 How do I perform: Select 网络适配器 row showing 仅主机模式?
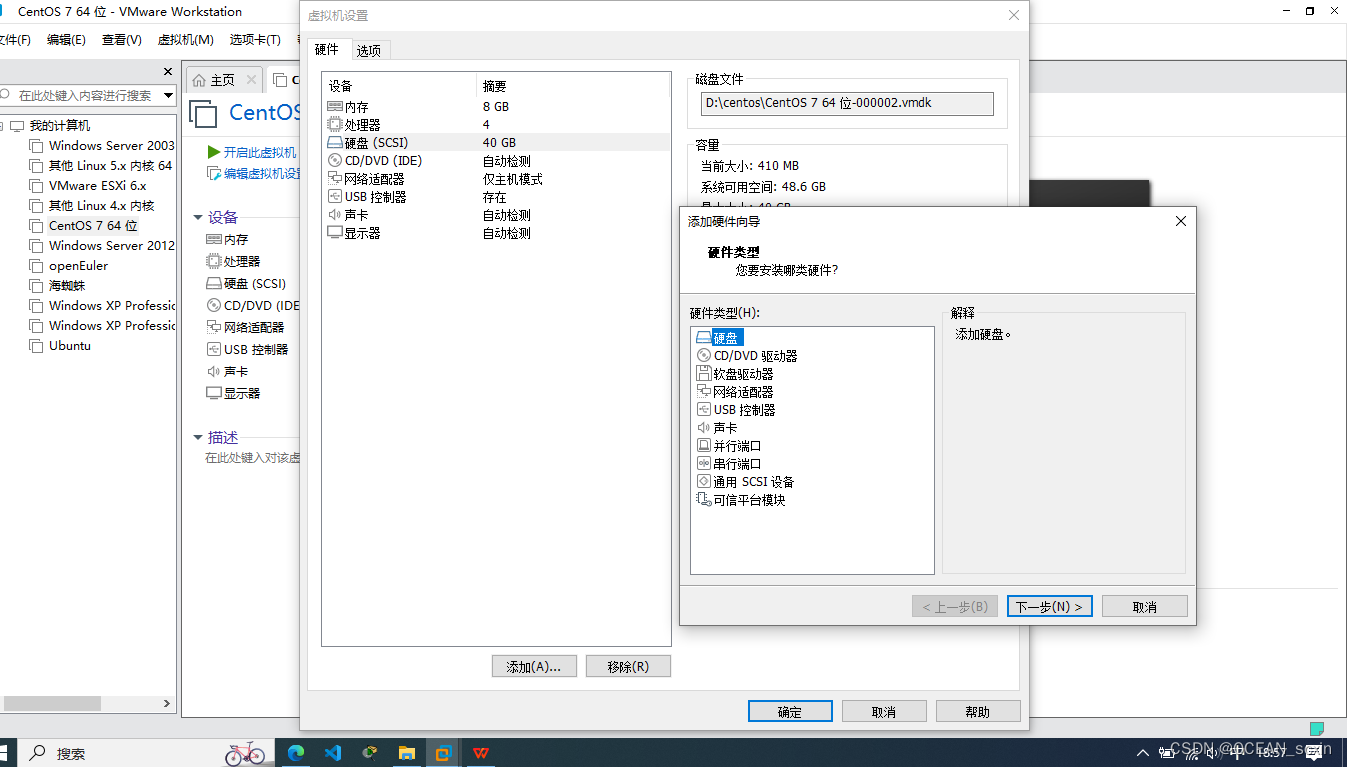[496, 178]
